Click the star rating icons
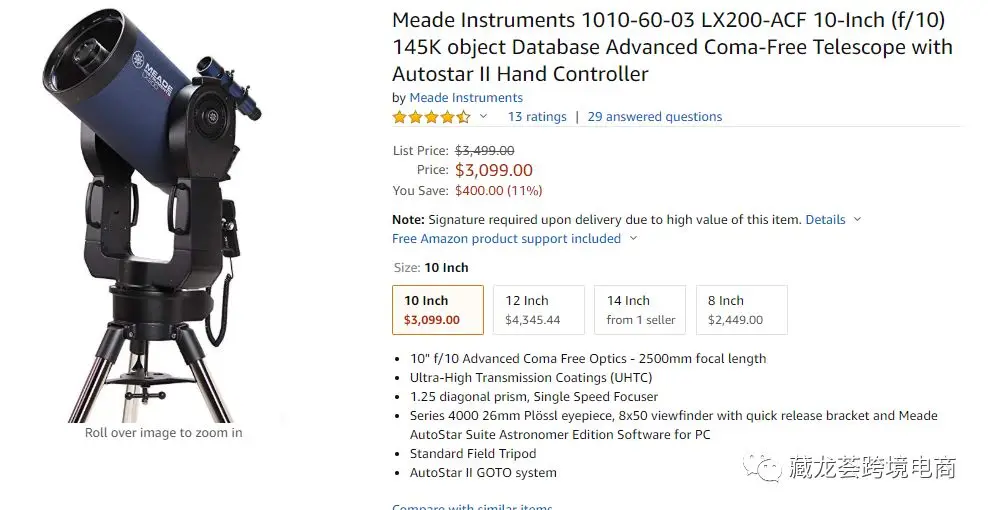The height and width of the screenshot is (510, 988). tap(431, 117)
